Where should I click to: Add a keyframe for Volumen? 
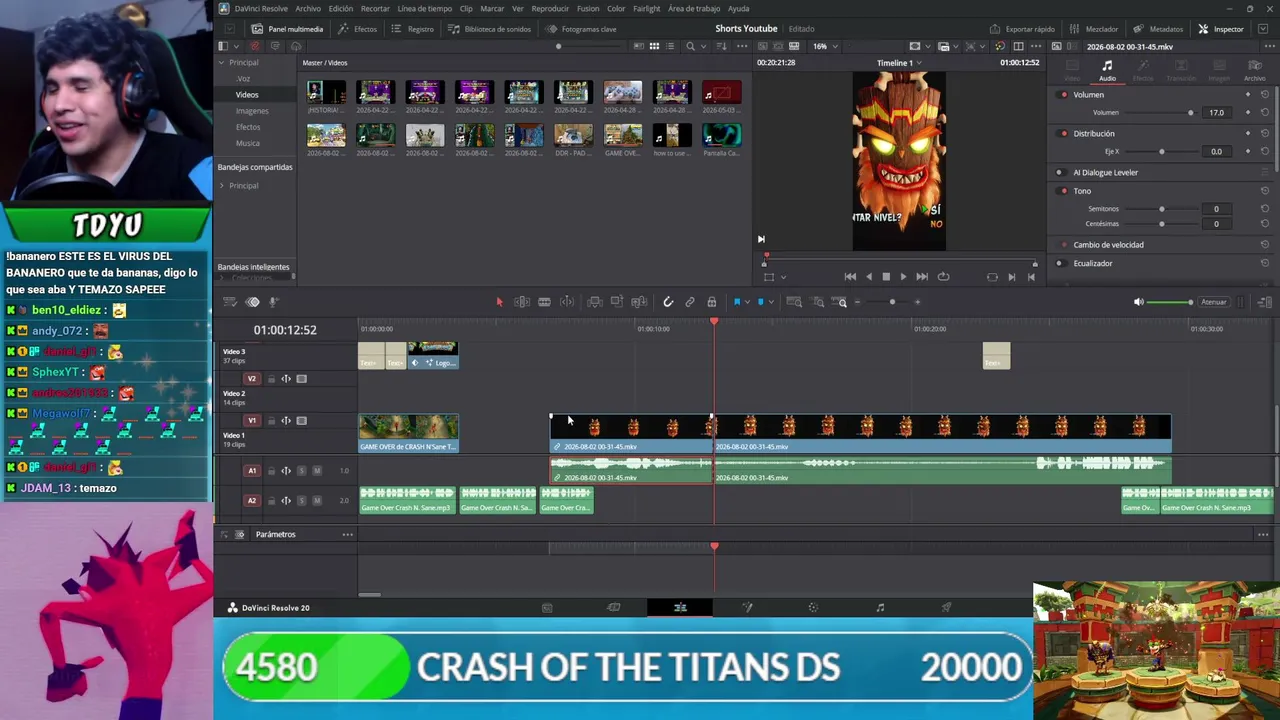coord(1248,113)
